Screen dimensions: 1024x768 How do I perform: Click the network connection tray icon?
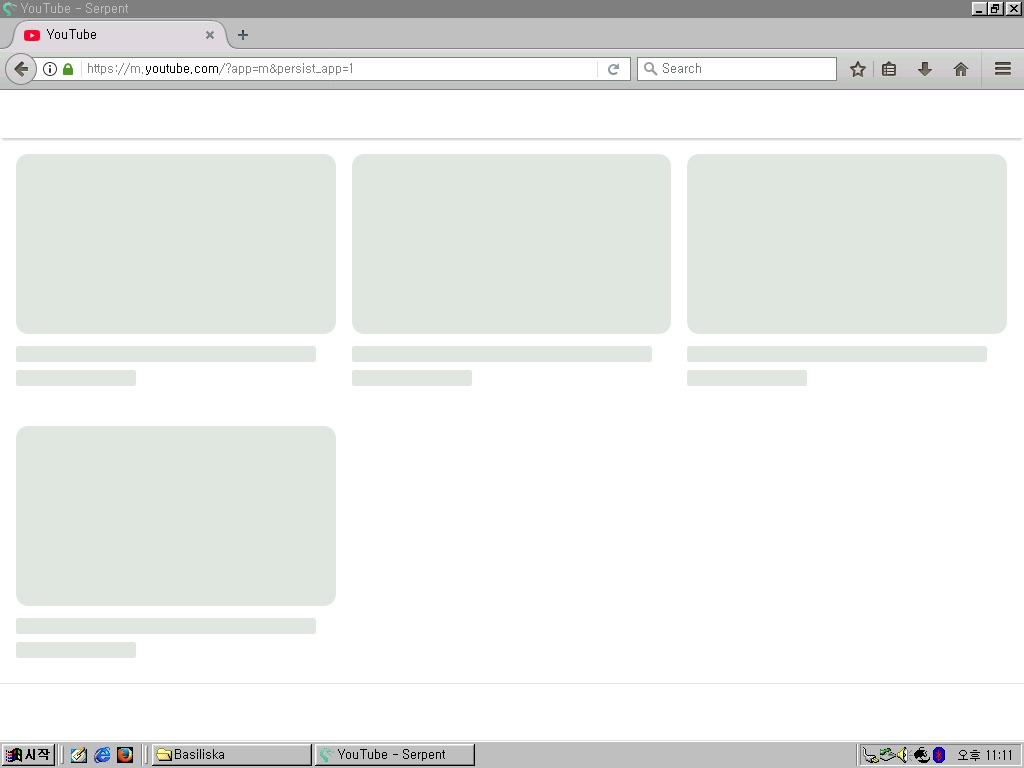point(869,756)
